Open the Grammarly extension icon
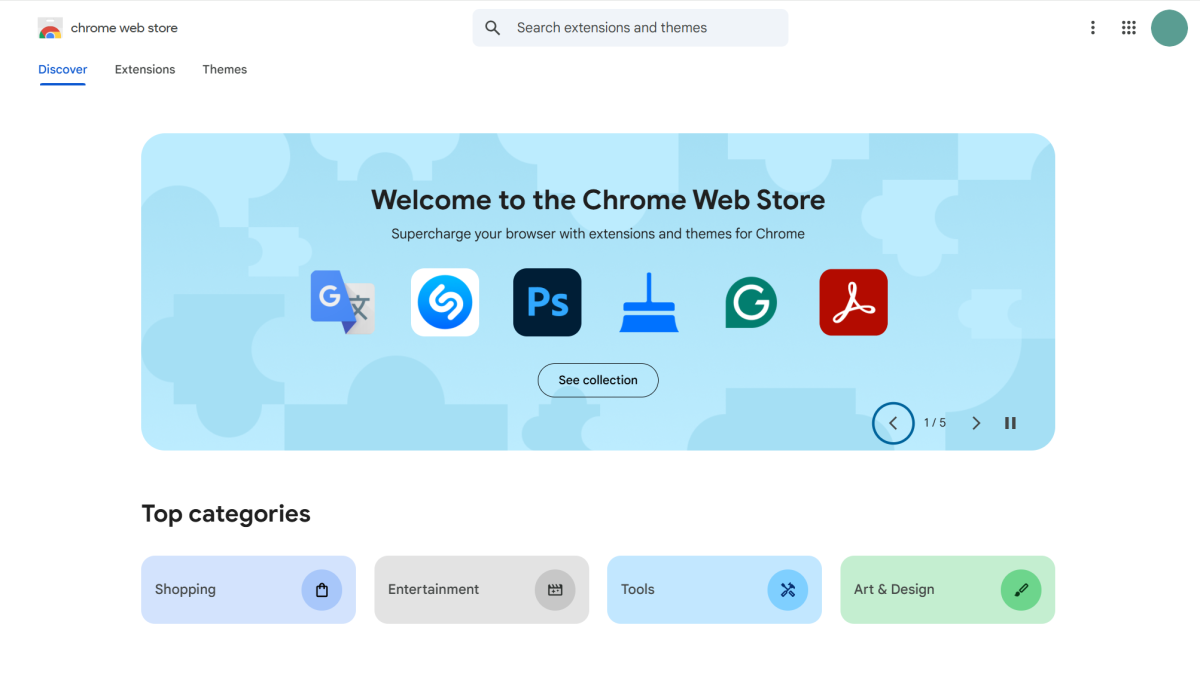 (751, 302)
